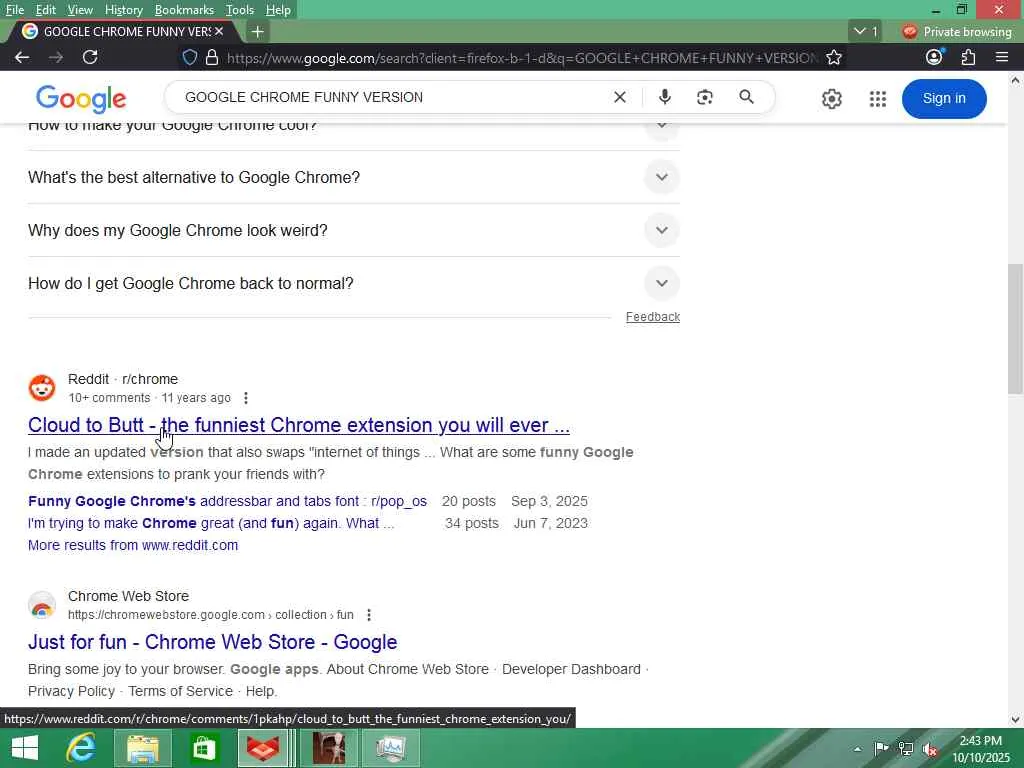Expand "How do I get Google Chrome back to normal?"
The height and width of the screenshot is (768, 1024).
tap(662, 283)
